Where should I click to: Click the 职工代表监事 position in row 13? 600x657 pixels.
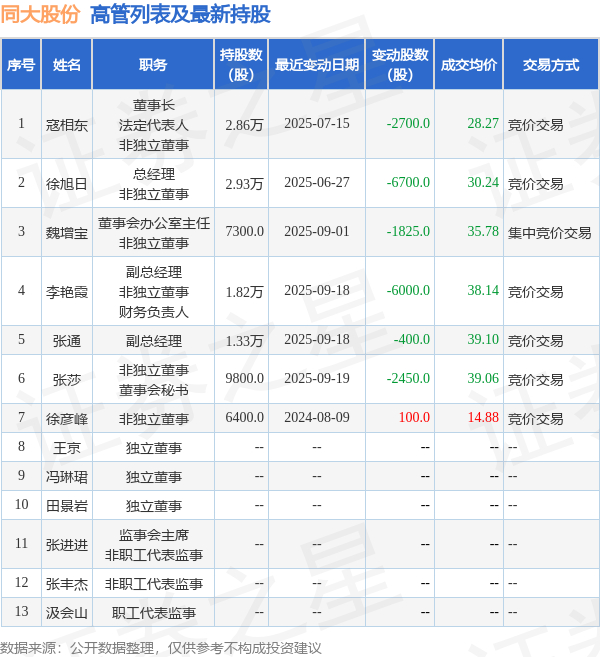tap(154, 613)
